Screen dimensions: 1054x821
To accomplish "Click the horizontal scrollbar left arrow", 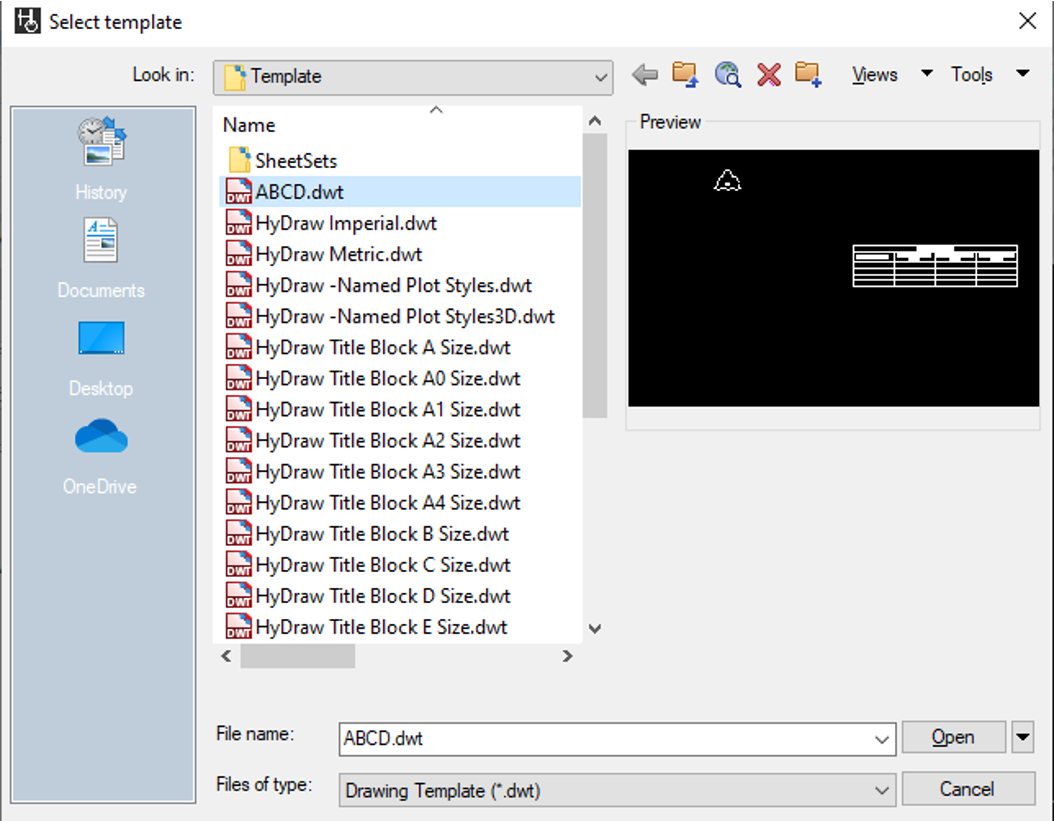I will (227, 656).
